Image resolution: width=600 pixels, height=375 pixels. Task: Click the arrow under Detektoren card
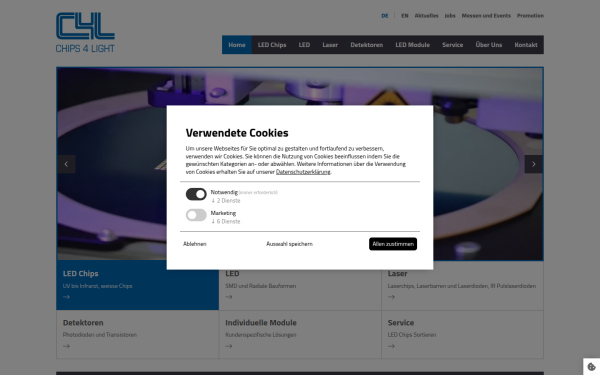point(66,346)
